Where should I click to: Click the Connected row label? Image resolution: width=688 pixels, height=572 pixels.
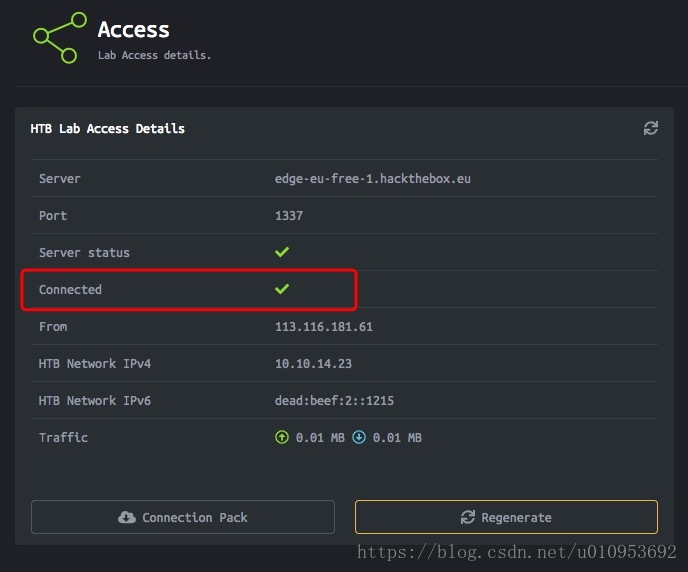[x=70, y=290]
